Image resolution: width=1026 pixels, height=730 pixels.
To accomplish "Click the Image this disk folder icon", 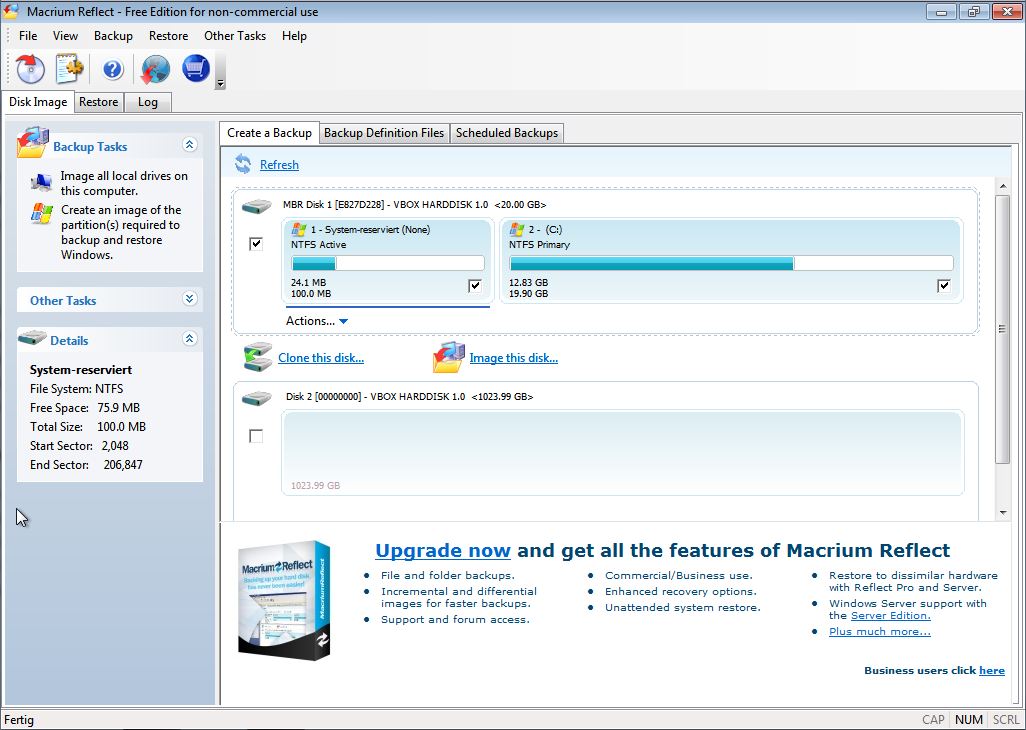I will [449, 357].
